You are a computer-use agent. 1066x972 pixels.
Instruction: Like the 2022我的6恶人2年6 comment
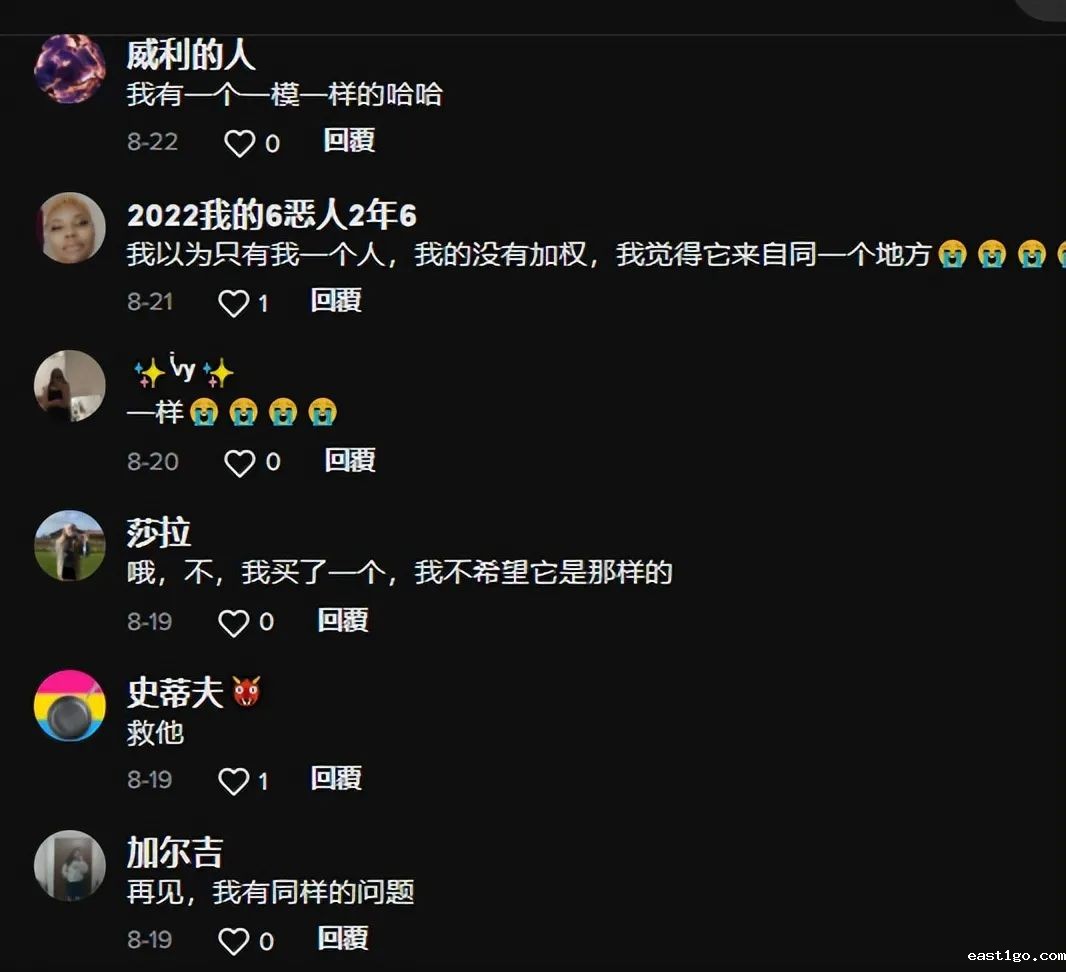click(233, 303)
